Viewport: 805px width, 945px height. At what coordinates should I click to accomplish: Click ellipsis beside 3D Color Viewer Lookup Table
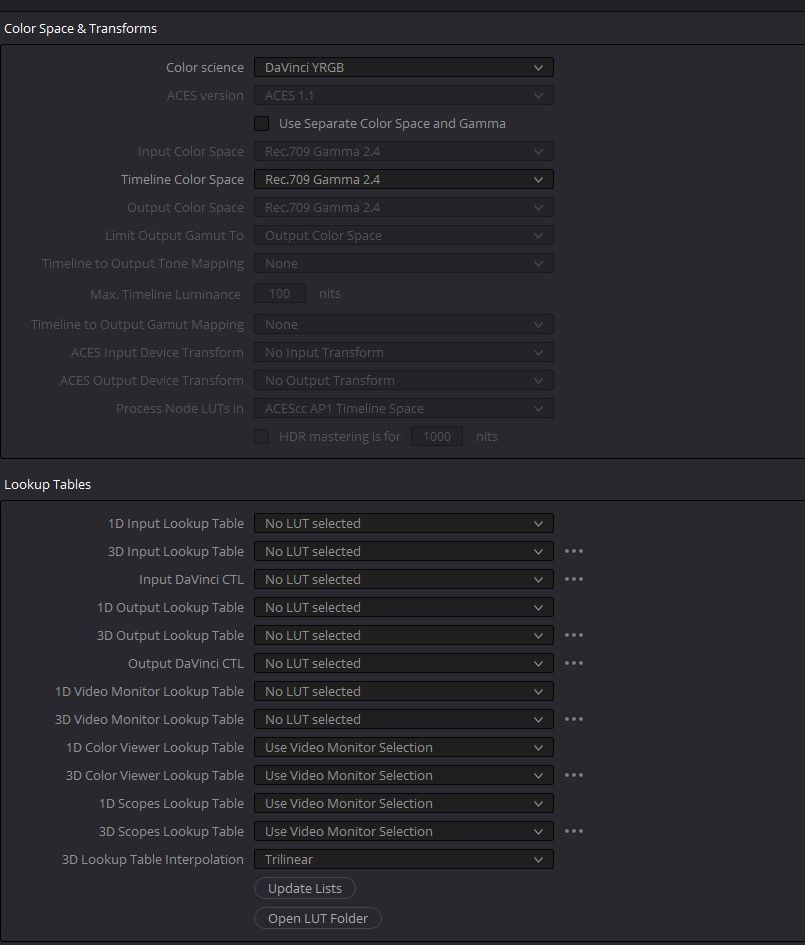click(x=573, y=775)
